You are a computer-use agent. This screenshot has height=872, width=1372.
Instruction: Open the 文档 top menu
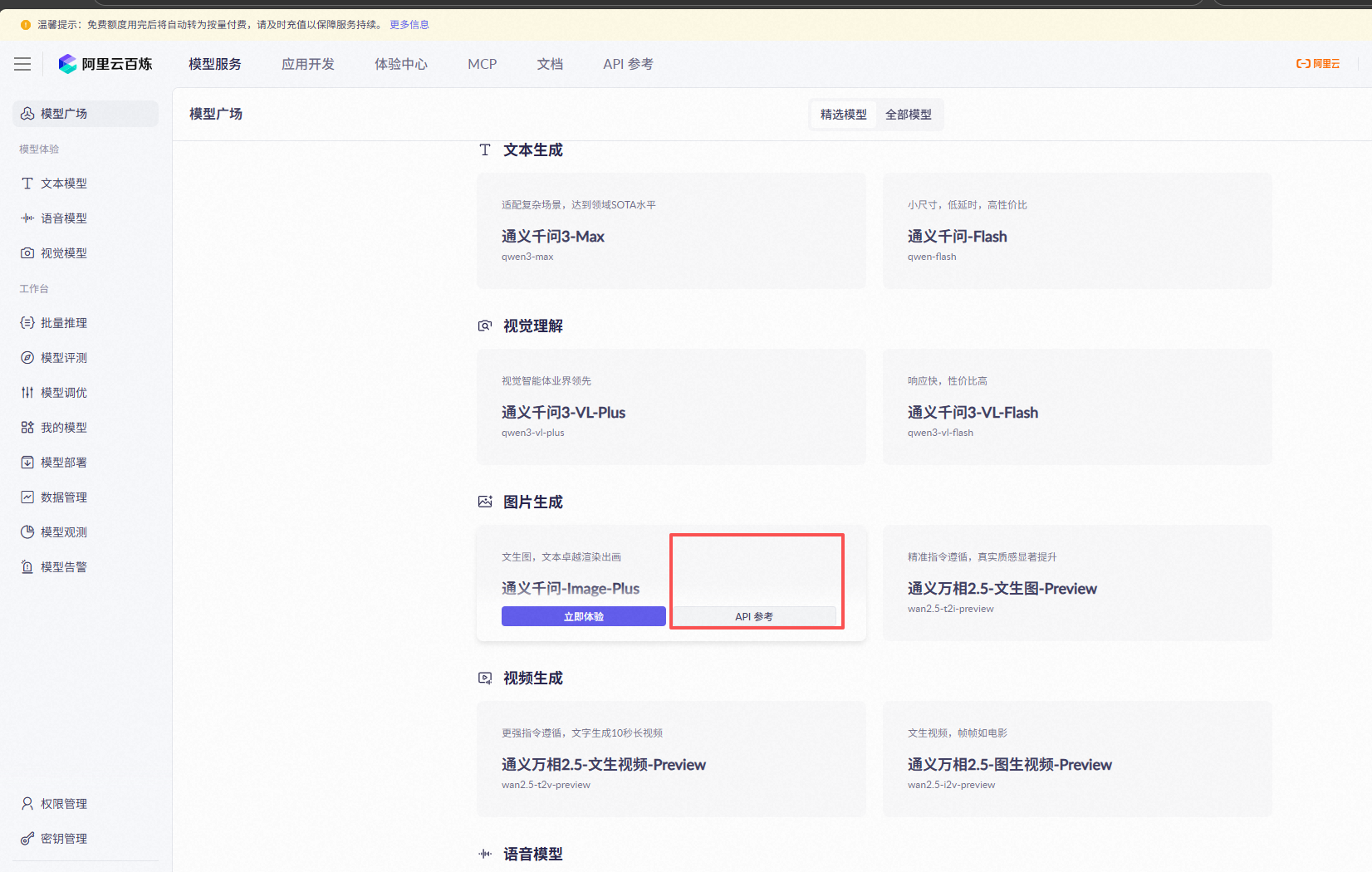tap(550, 64)
